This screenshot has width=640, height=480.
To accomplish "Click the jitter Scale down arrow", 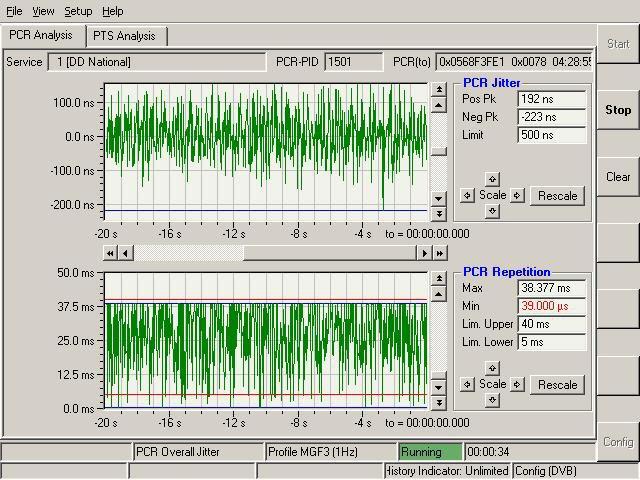I will tap(492, 211).
